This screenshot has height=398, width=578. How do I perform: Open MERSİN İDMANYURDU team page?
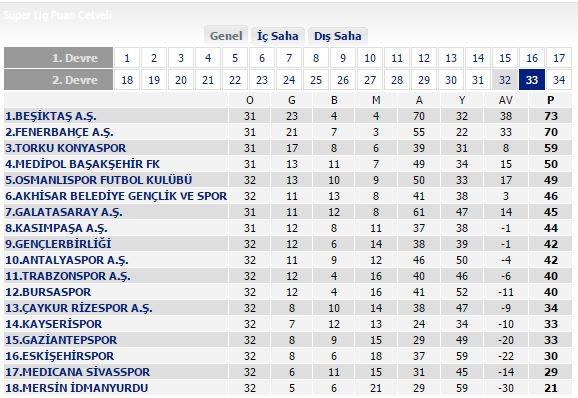(x=77, y=388)
